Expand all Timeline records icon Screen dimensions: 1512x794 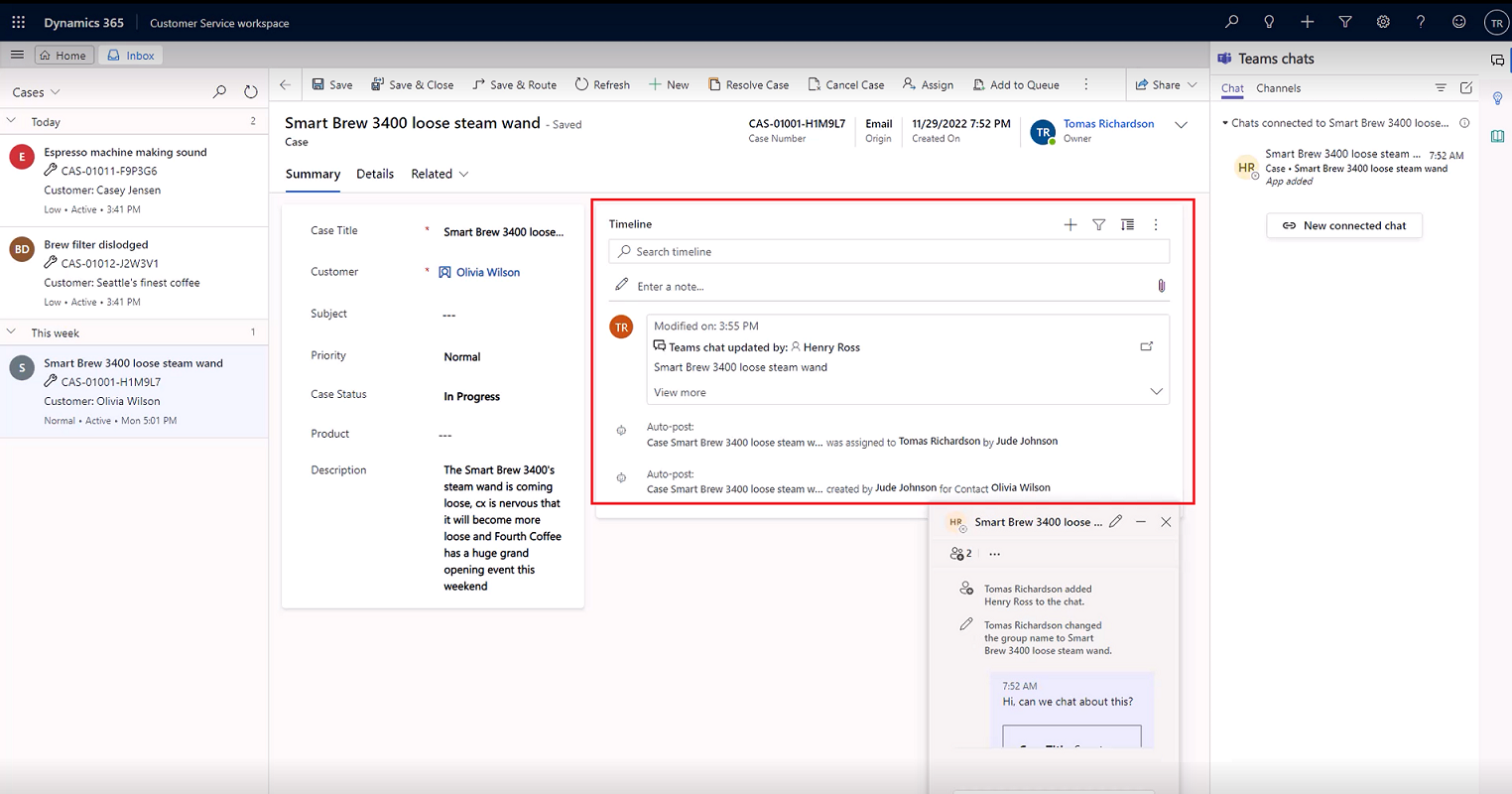(x=1127, y=224)
